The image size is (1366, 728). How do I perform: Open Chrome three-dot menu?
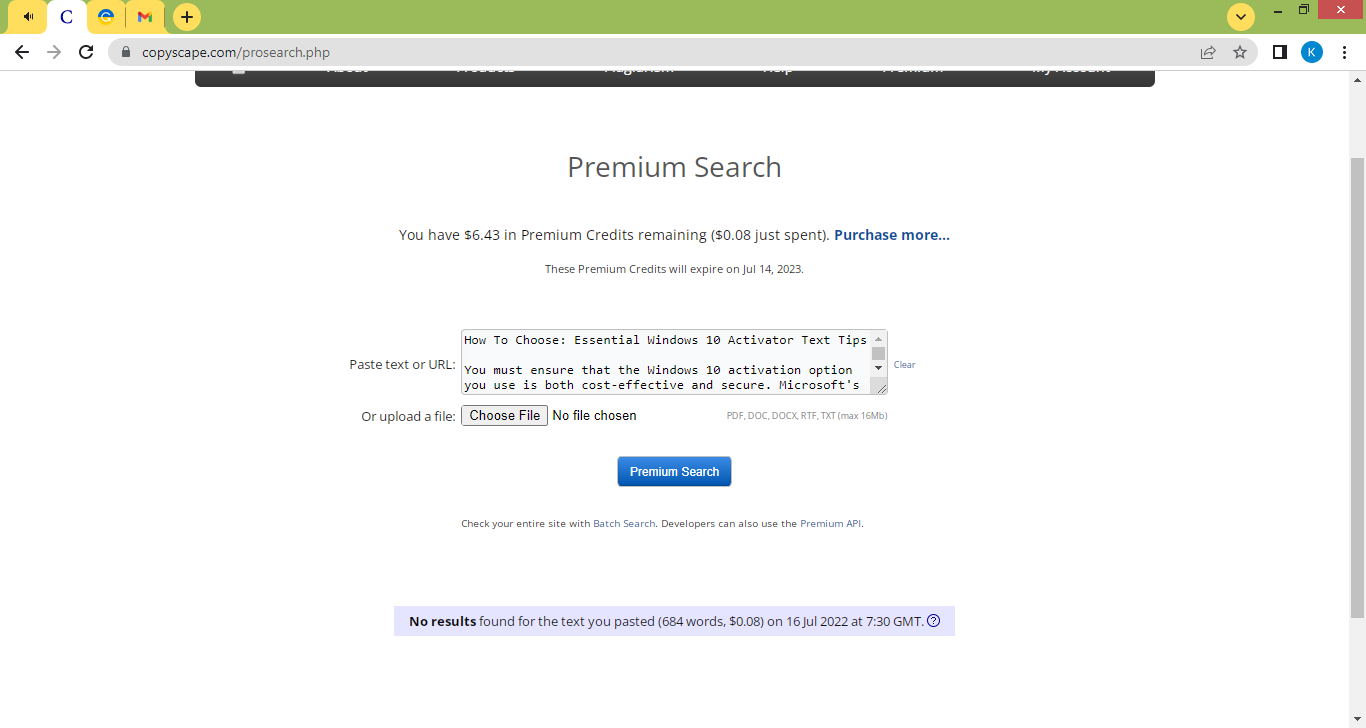(x=1345, y=52)
